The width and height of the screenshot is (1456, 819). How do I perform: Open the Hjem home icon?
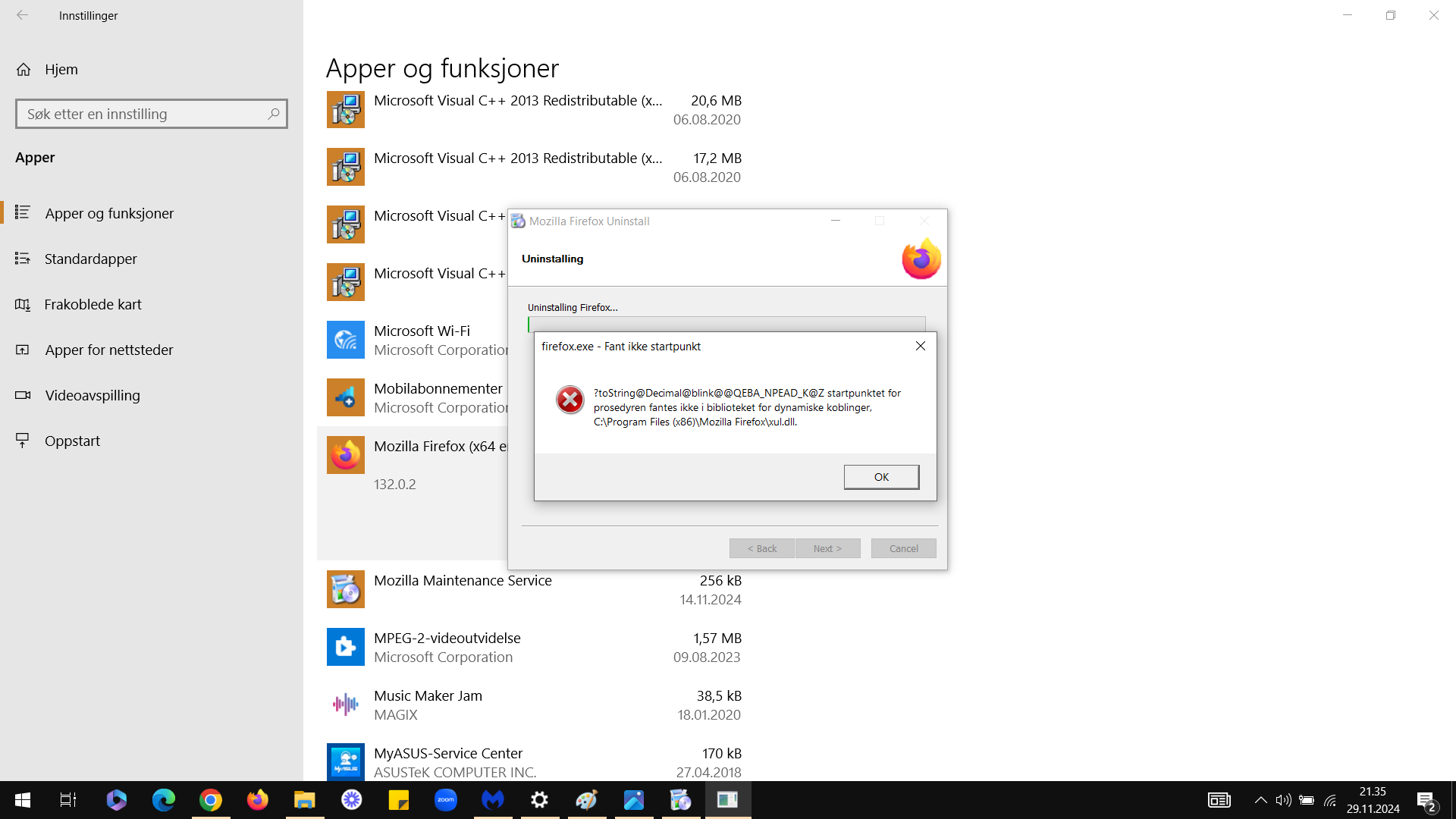pyautogui.click(x=24, y=70)
